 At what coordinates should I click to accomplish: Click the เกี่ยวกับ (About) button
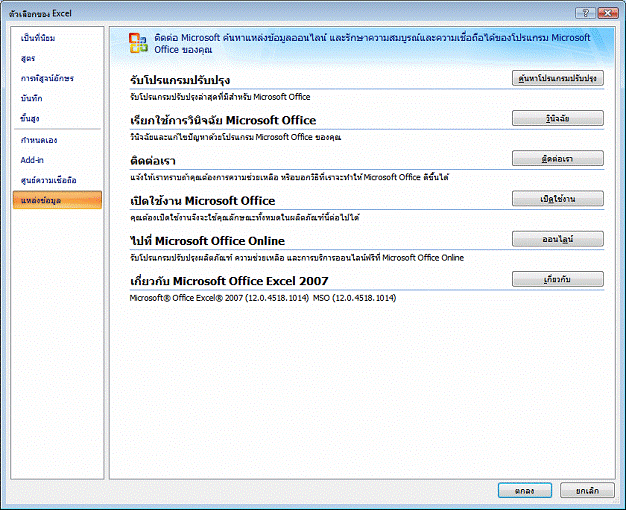click(558, 279)
